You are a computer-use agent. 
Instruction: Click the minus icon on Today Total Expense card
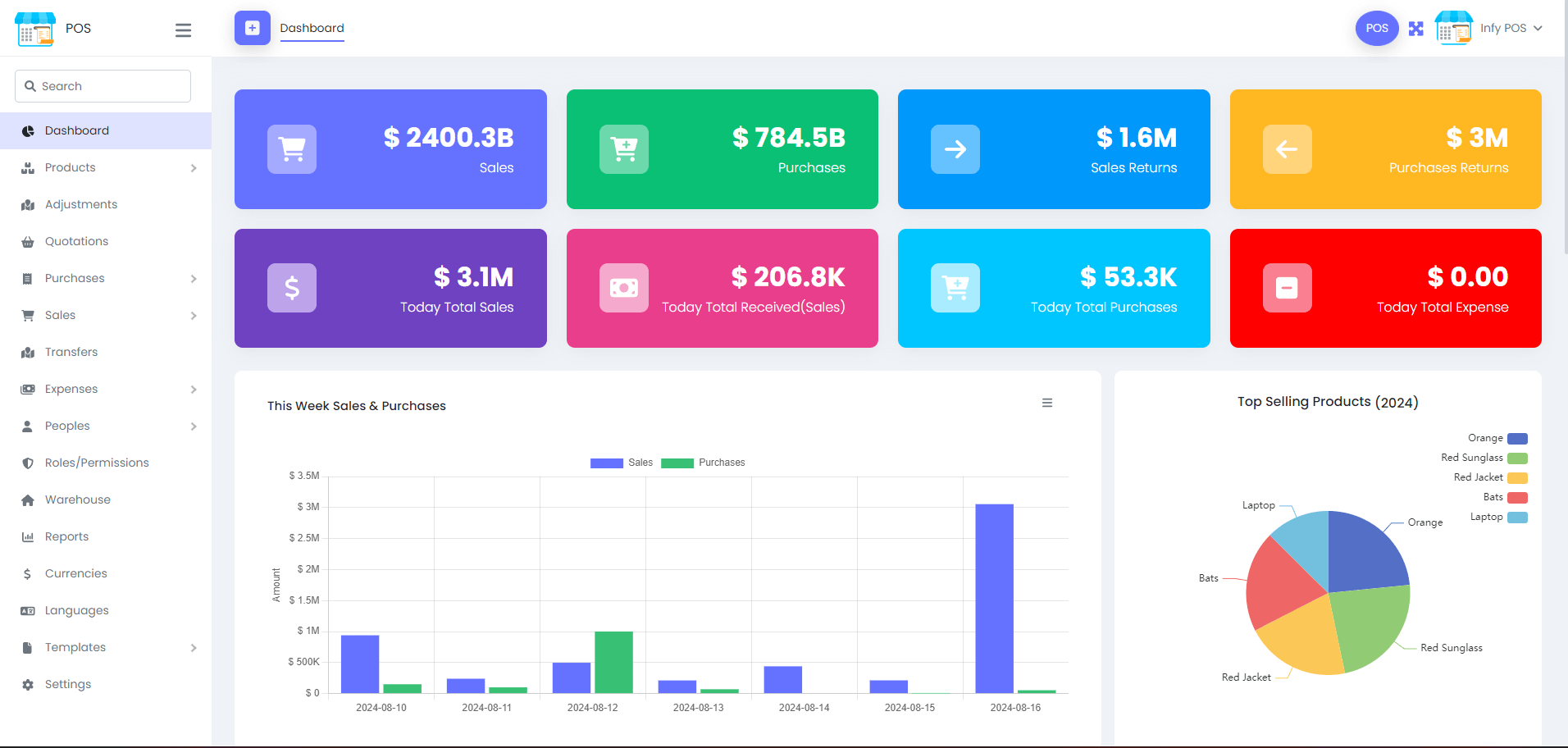click(1288, 288)
